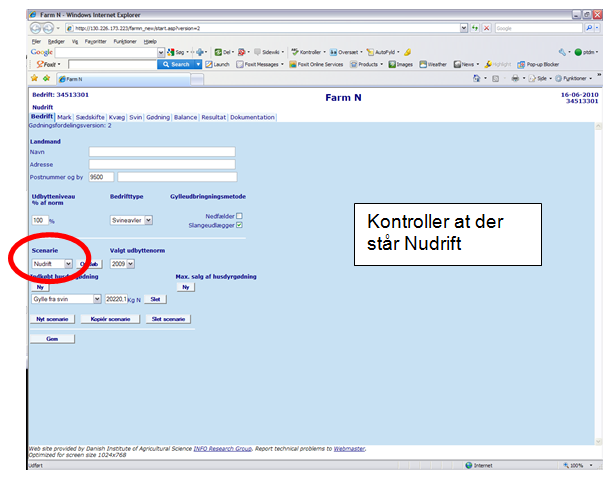Click the Navn text input field
Viewport: 615px width, 484px height.
tap(162, 152)
